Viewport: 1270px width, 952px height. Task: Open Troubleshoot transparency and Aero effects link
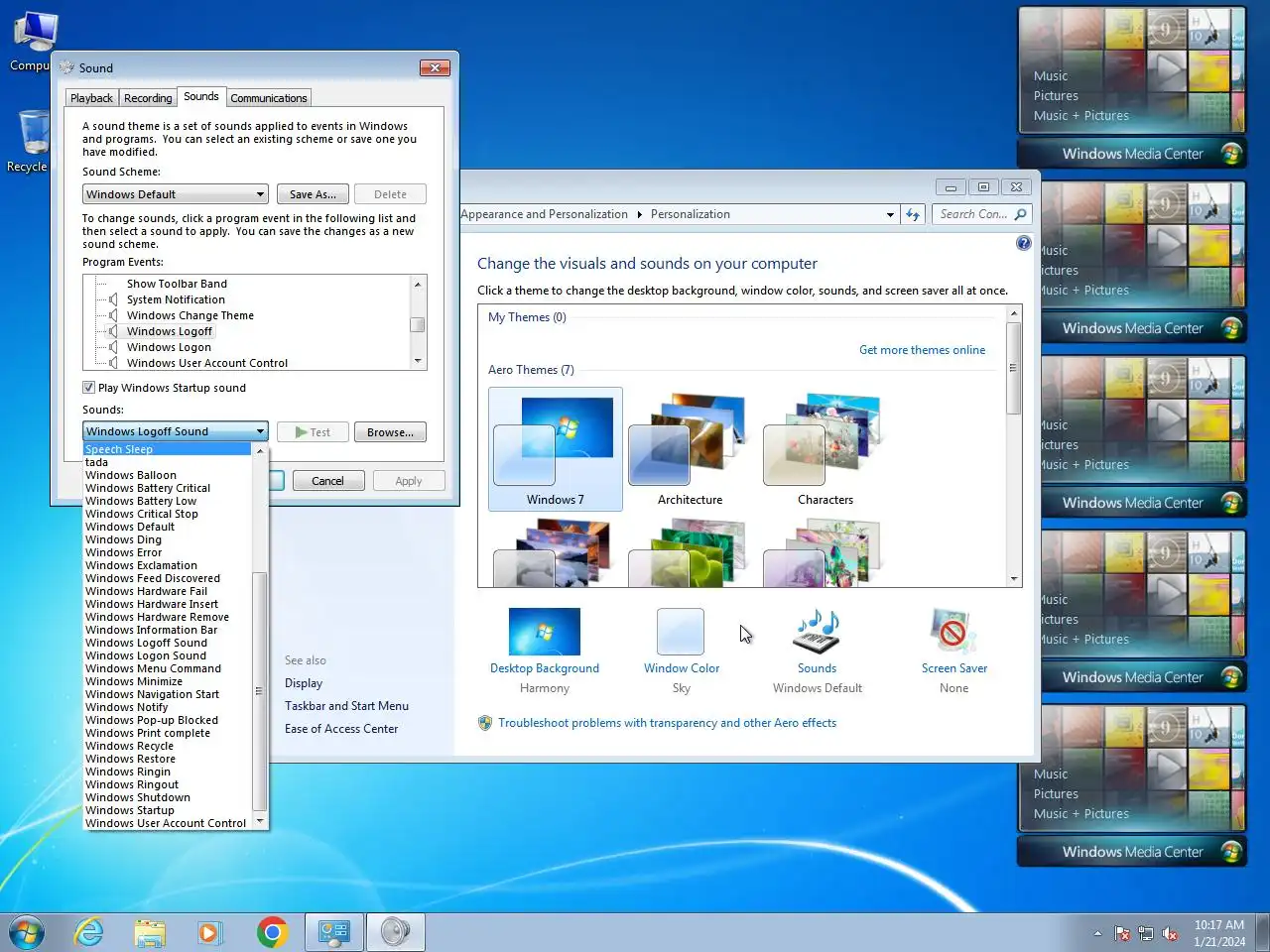pos(667,723)
